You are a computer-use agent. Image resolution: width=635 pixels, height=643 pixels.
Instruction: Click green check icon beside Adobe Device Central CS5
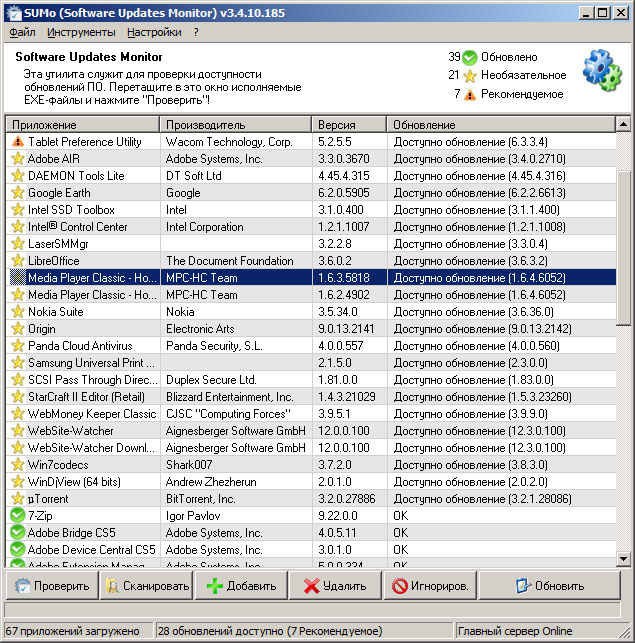(x=18, y=550)
